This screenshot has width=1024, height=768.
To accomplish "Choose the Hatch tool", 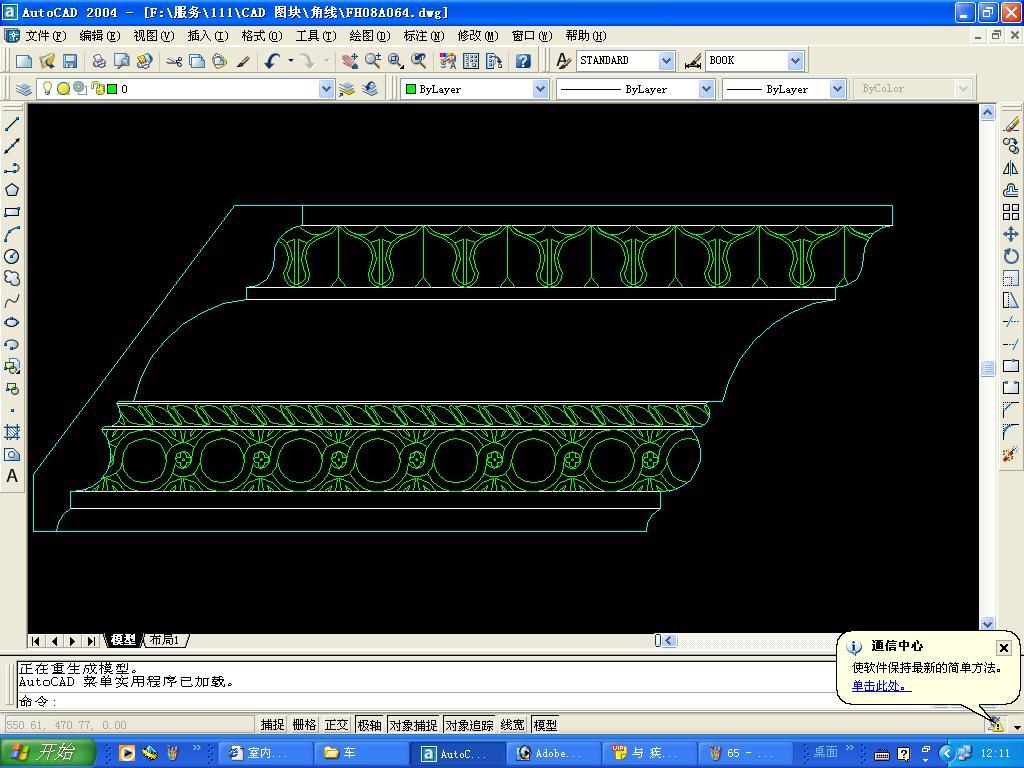I will pos(12,432).
